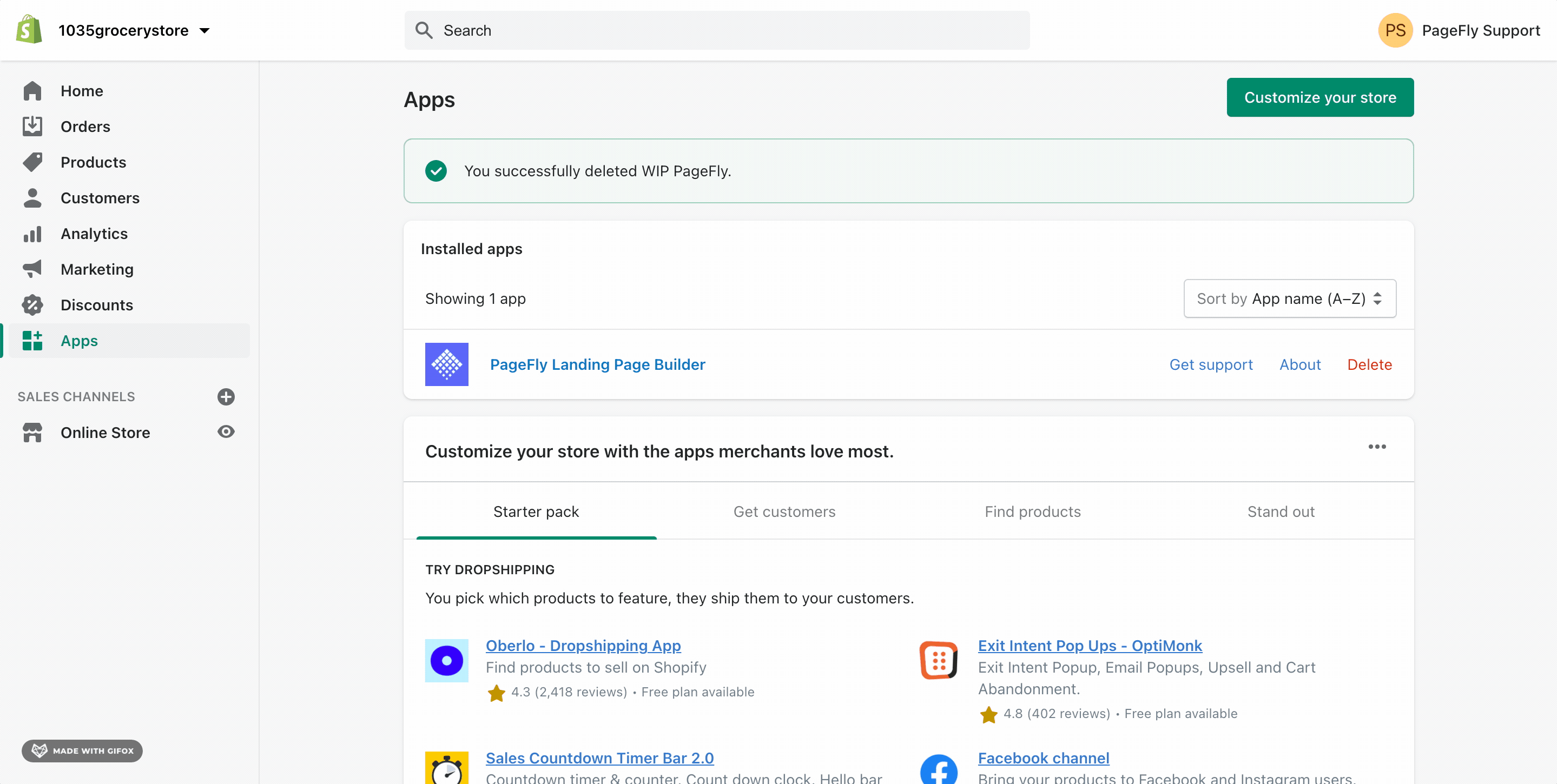The width and height of the screenshot is (1557, 784).
Task: Delete the PageFly Landing Page Builder app
Action: pos(1369,365)
